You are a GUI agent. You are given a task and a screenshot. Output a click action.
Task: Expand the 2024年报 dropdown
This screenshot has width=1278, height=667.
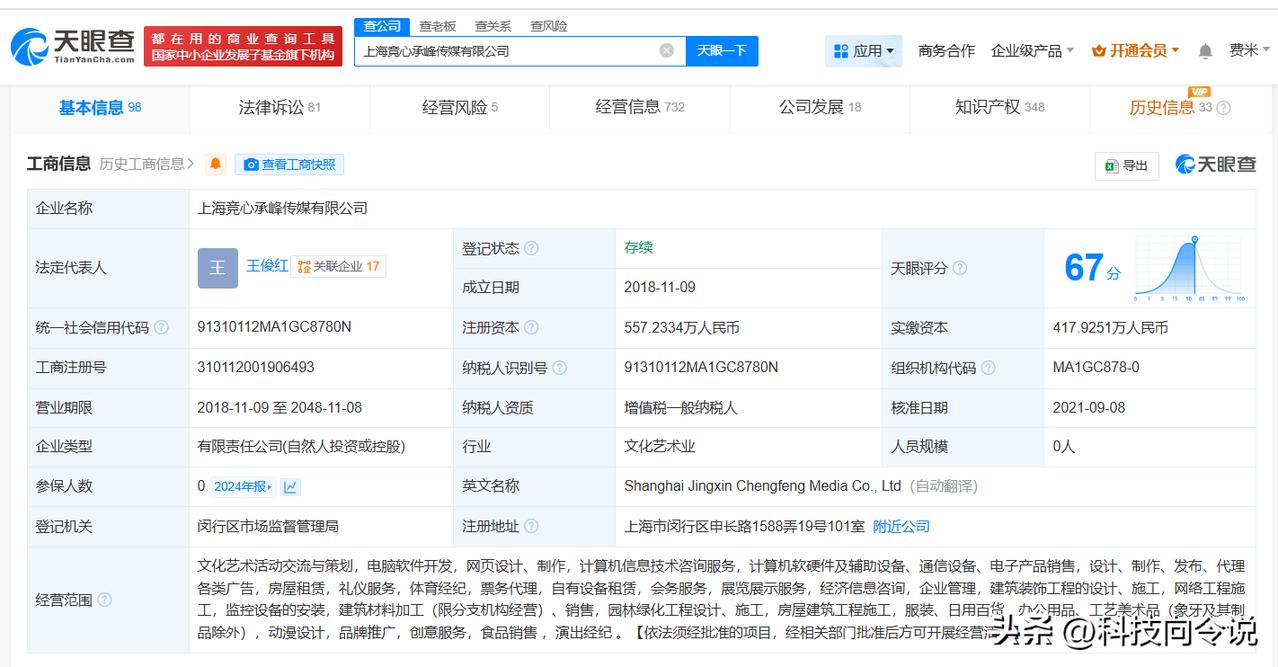pyautogui.click(x=243, y=487)
